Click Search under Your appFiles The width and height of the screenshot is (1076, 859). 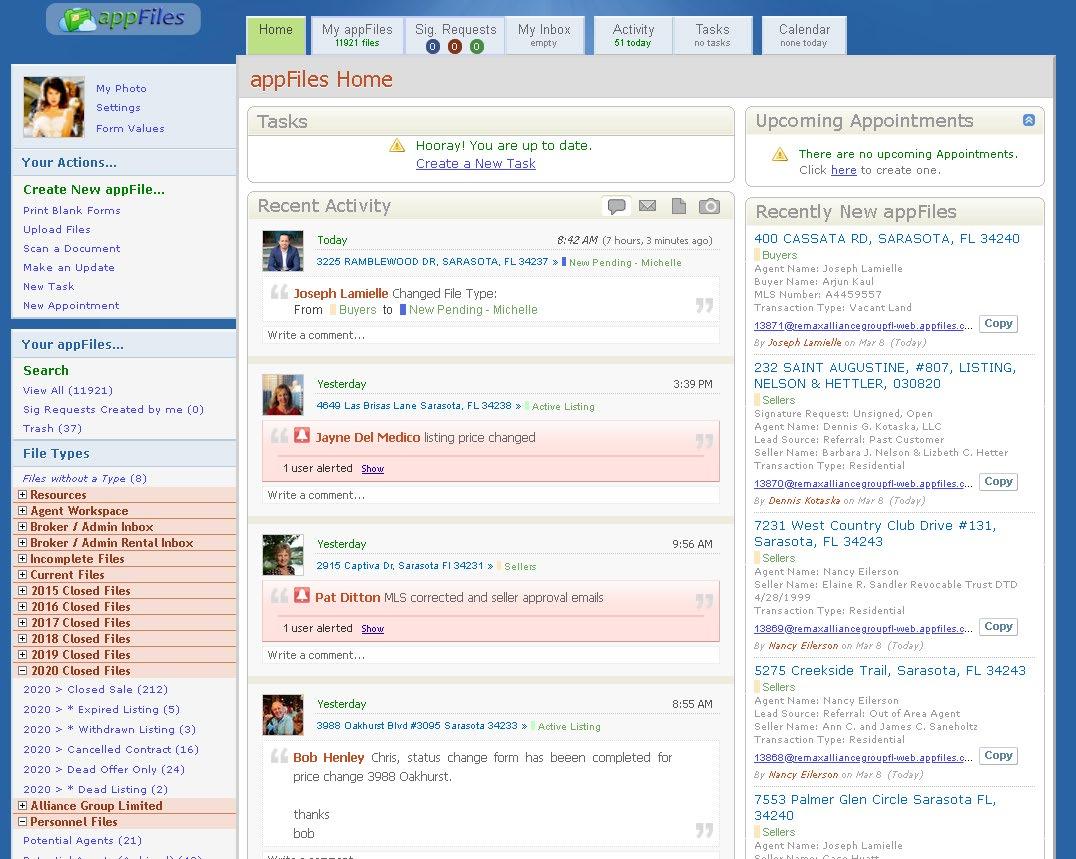click(x=46, y=370)
